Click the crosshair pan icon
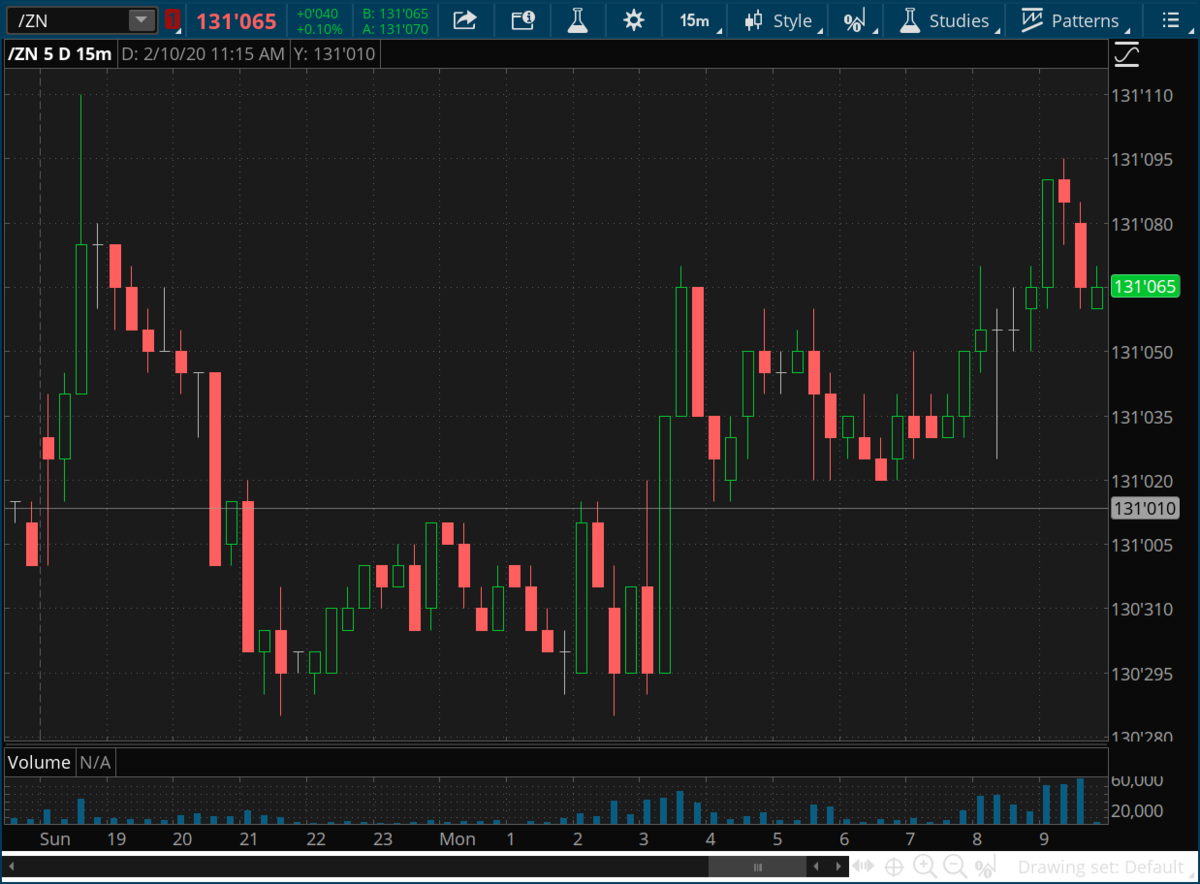1200x884 pixels. pyautogui.click(x=894, y=866)
